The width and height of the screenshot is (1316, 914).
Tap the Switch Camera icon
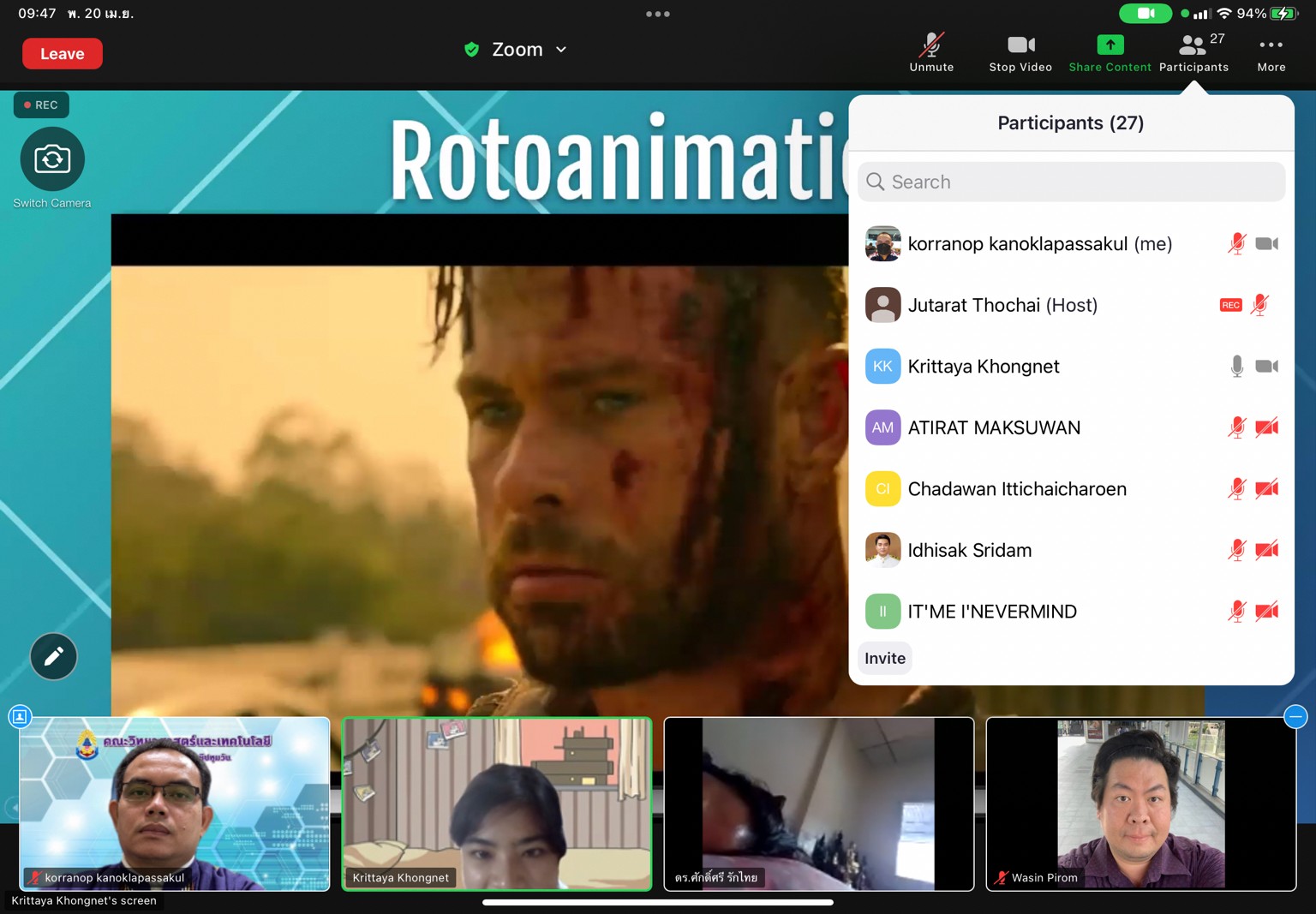[52, 159]
